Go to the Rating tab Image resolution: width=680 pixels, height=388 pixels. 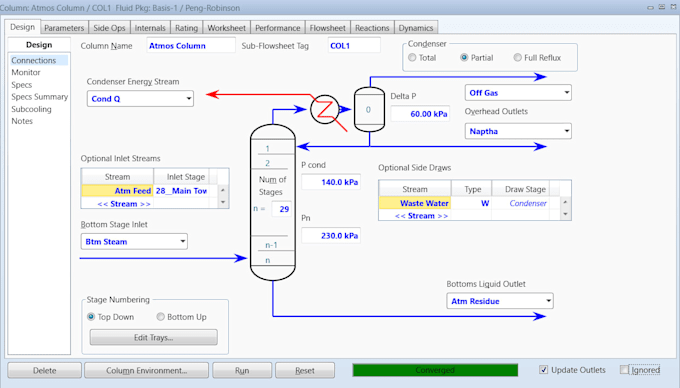tap(186, 28)
